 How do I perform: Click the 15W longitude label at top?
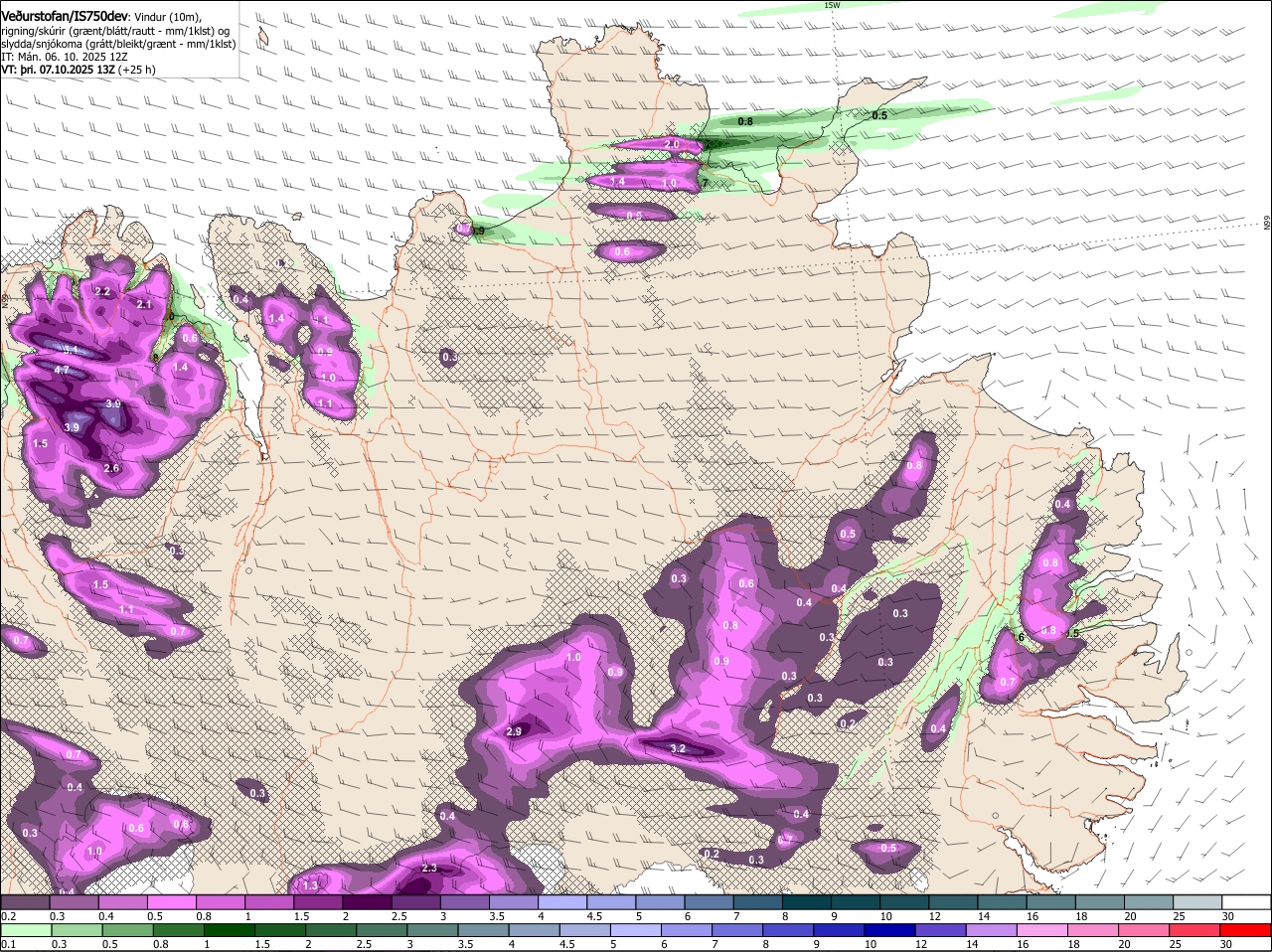pos(832,5)
